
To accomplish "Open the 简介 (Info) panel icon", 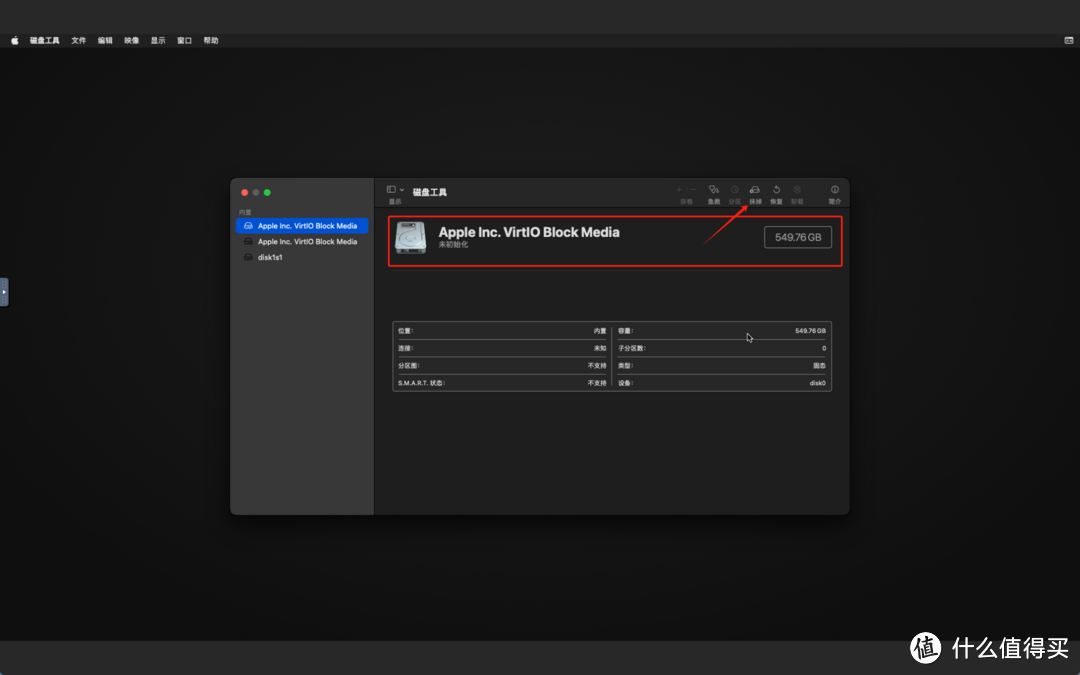I will point(834,190).
